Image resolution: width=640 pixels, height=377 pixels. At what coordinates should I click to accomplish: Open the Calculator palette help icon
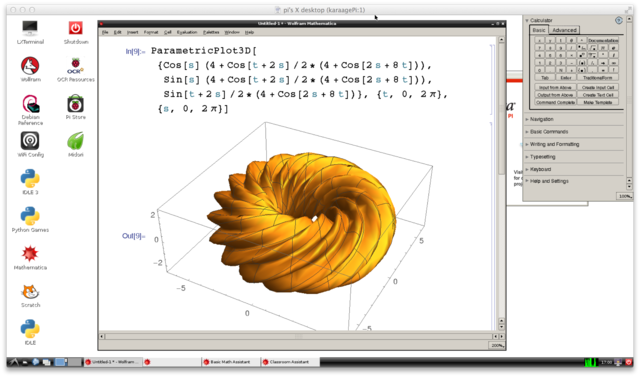tap(619, 20)
